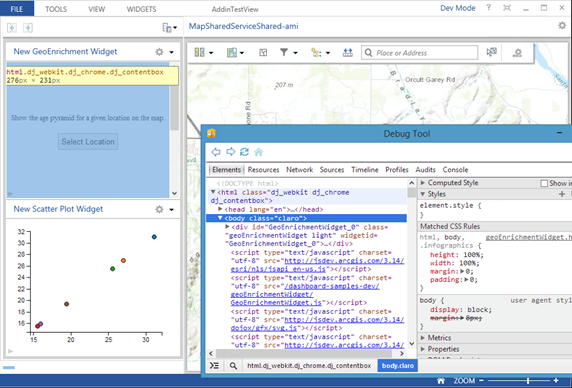Toggle the Show inherited checkbox
Image resolution: width=572 pixels, height=388 pixels.
pos(544,183)
